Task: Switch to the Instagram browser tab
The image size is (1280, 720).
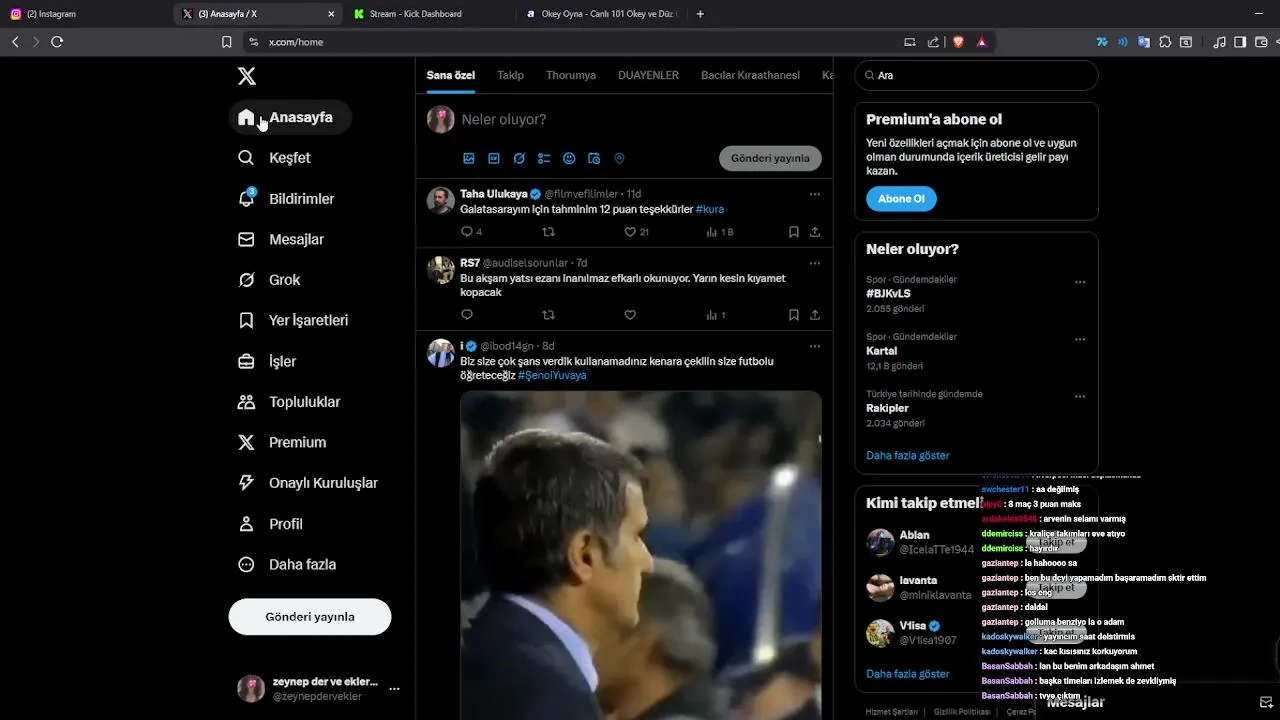Action: coord(86,14)
